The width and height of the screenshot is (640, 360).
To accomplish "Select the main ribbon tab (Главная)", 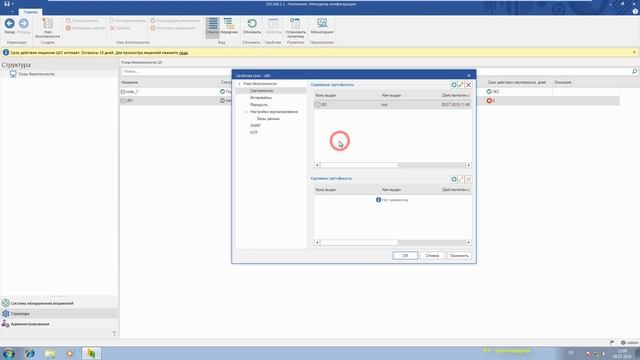I will coord(31,12).
